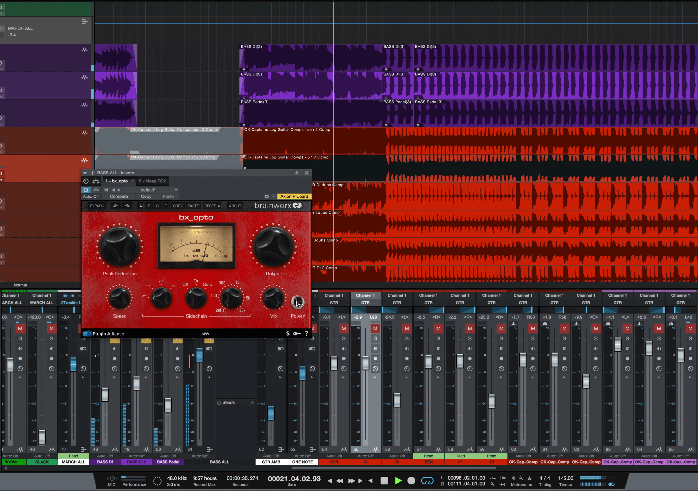Open the channel editor icon at the bottom of the BASS DI strip
Viewport: 698px width, 491px height.
coord(115,450)
